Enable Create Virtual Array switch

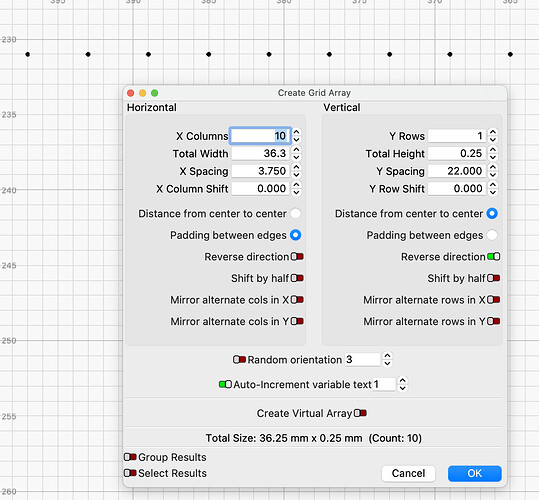tap(360, 413)
